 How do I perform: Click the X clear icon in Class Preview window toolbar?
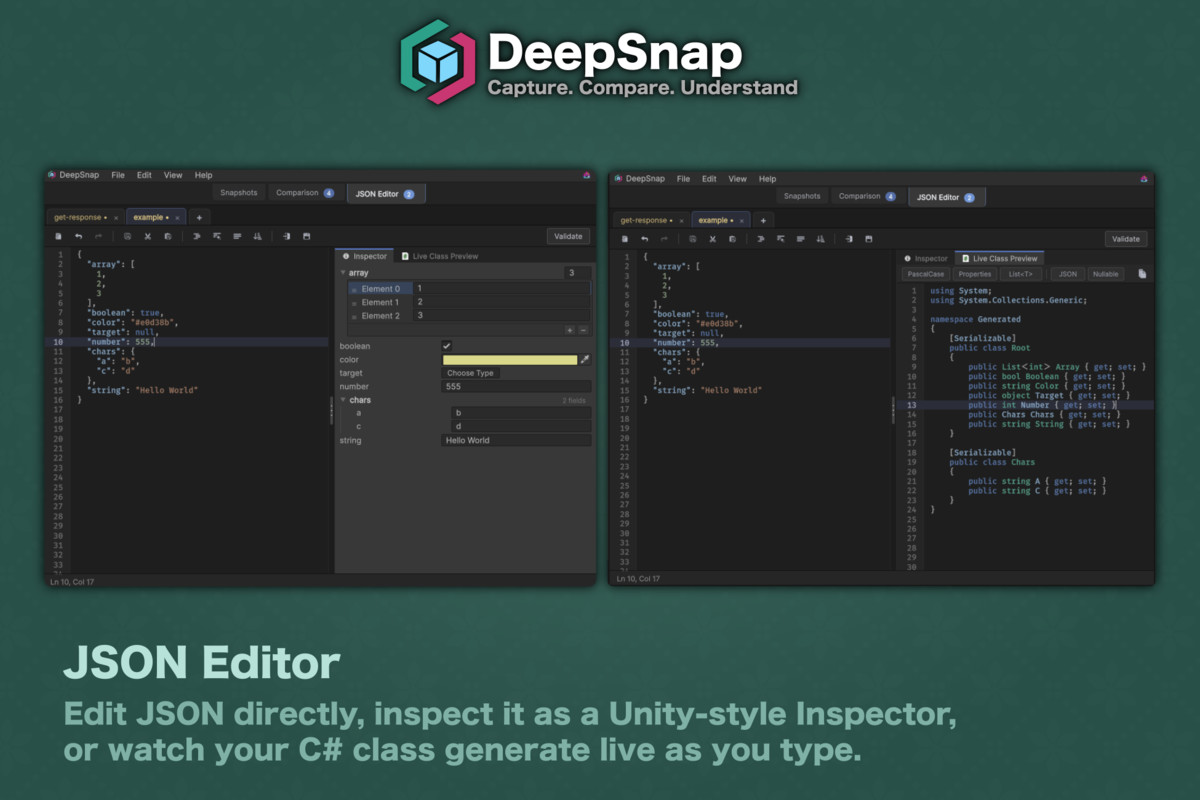click(712, 239)
